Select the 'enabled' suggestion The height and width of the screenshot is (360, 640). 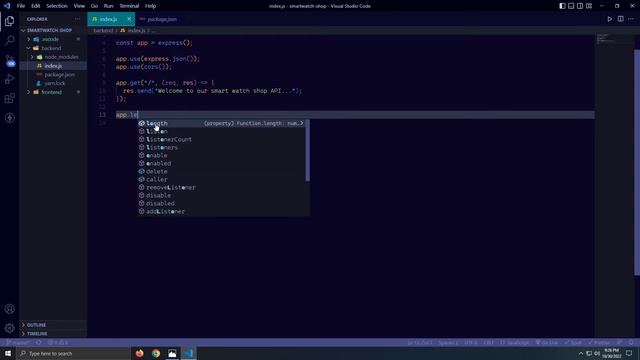pos(222,163)
